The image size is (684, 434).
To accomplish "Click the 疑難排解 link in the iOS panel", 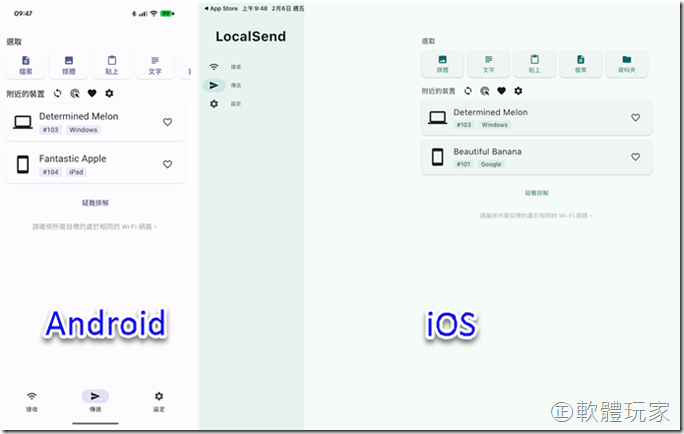I will (536, 192).
